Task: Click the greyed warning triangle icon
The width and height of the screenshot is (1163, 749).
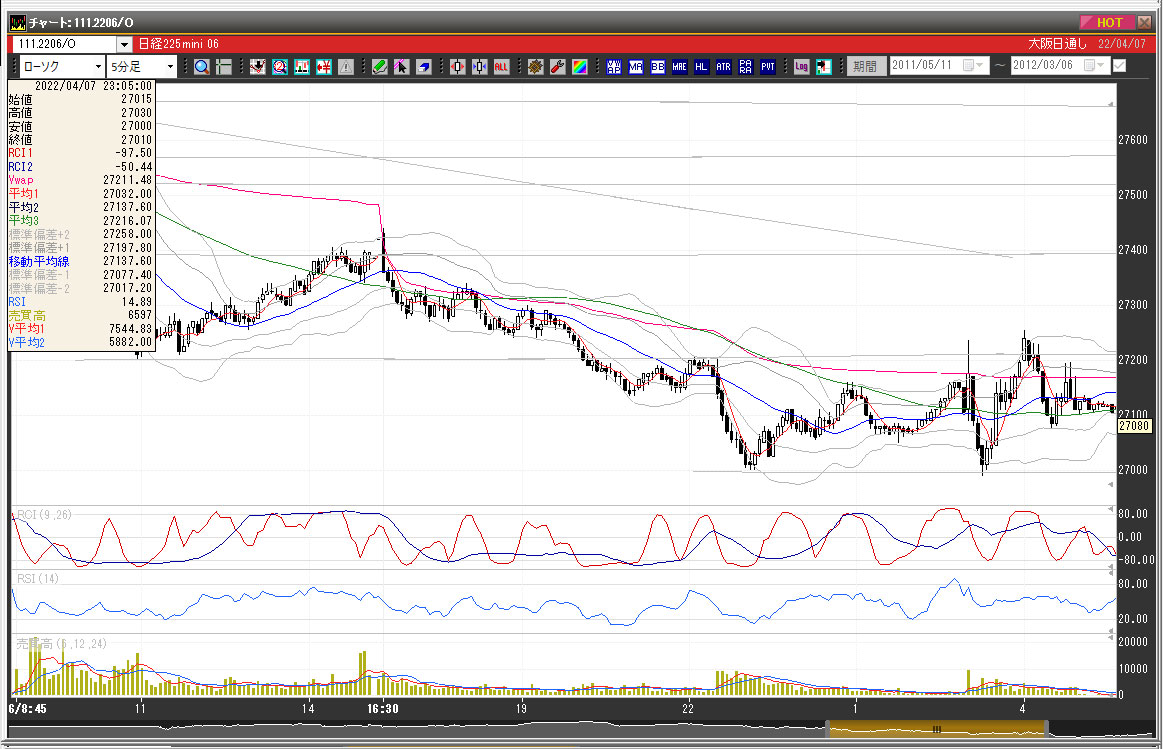Action: coord(346,67)
